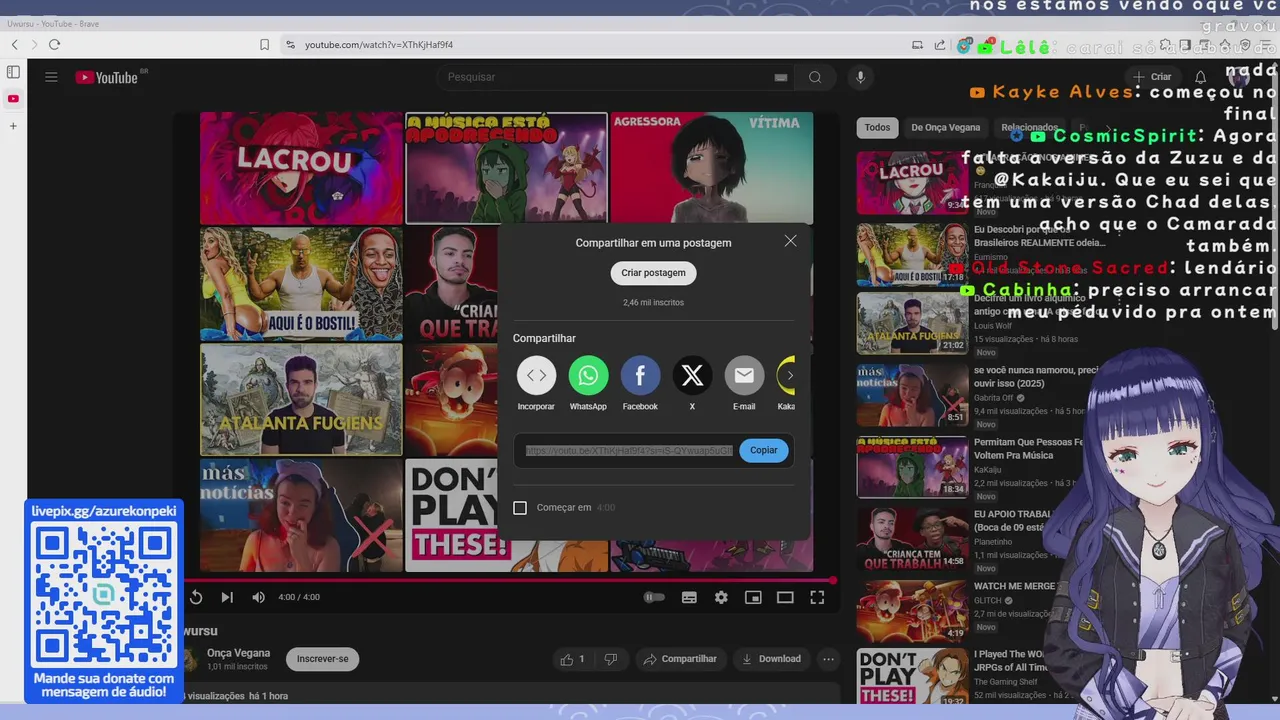Switch to miniplayer

pyautogui.click(x=753, y=597)
